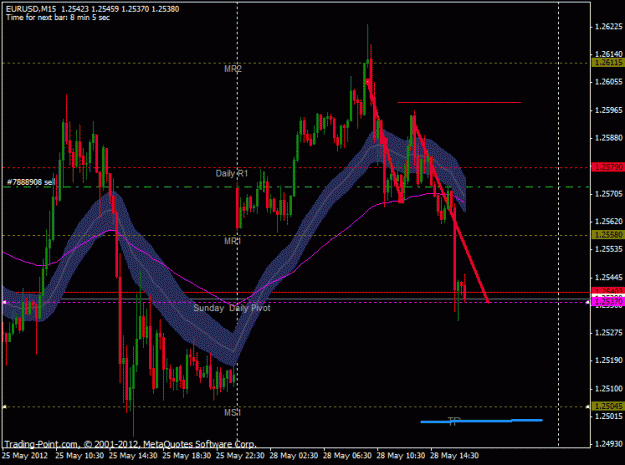
Task: Click the 'Sunday' label on the chart
Action: pos(208,308)
